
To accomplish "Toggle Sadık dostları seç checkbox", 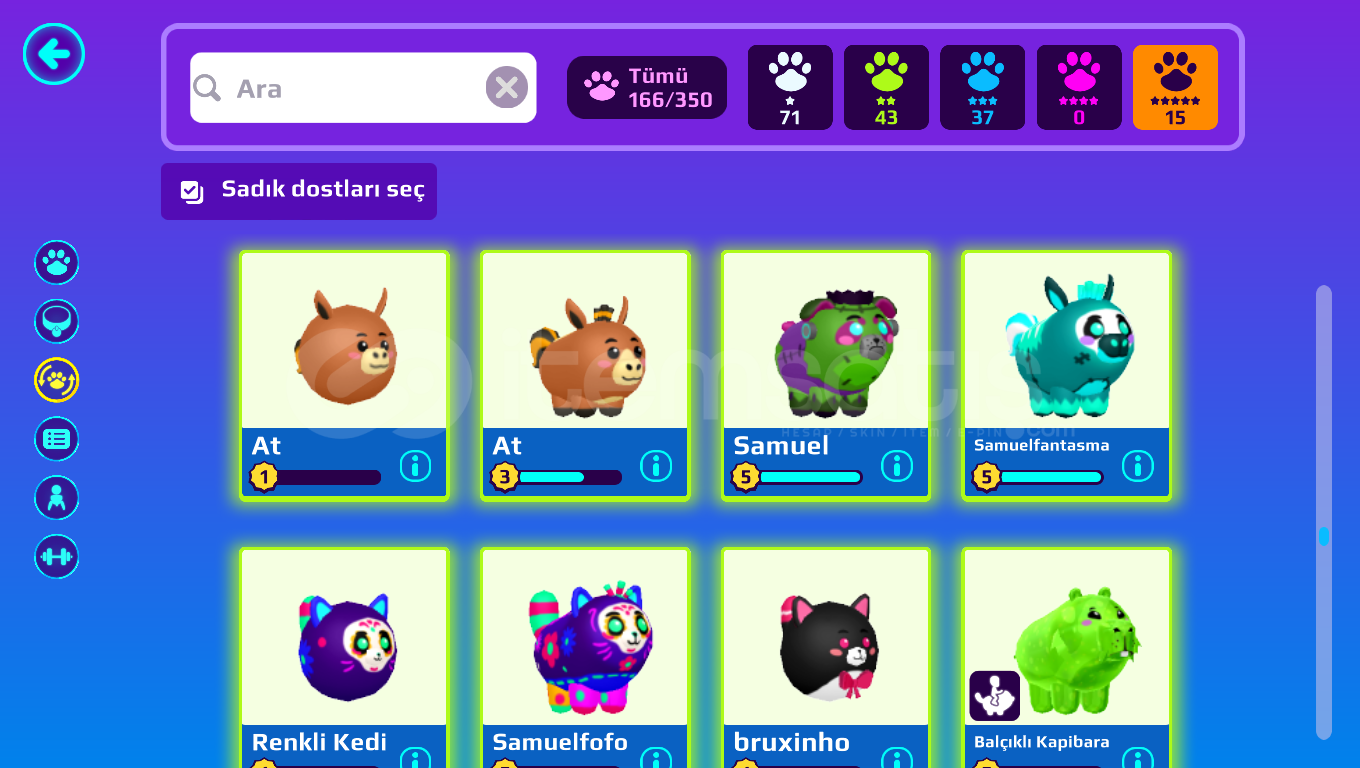I will click(x=299, y=191).
